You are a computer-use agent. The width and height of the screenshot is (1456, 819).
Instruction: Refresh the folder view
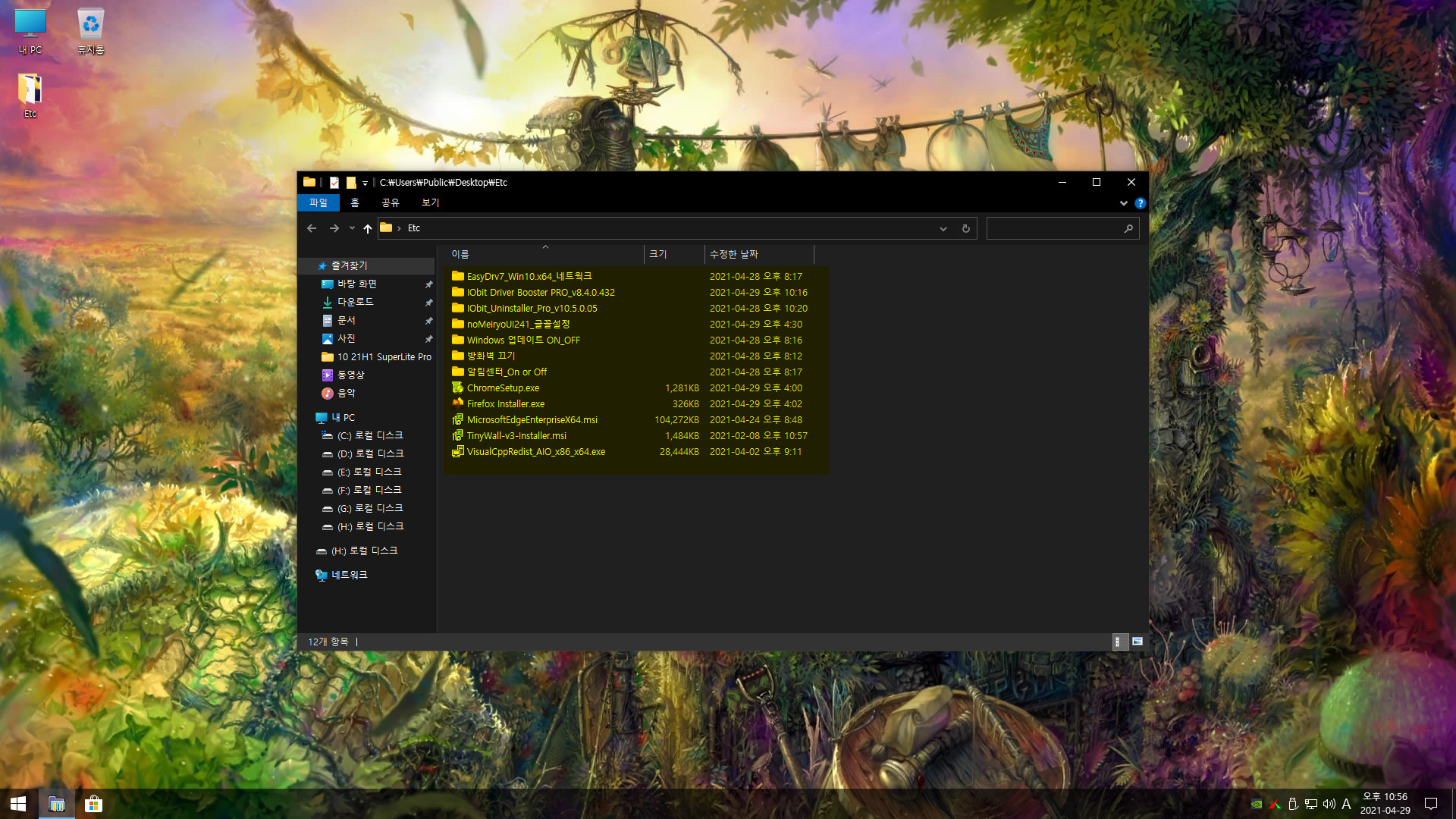click(x=966, y=228)
